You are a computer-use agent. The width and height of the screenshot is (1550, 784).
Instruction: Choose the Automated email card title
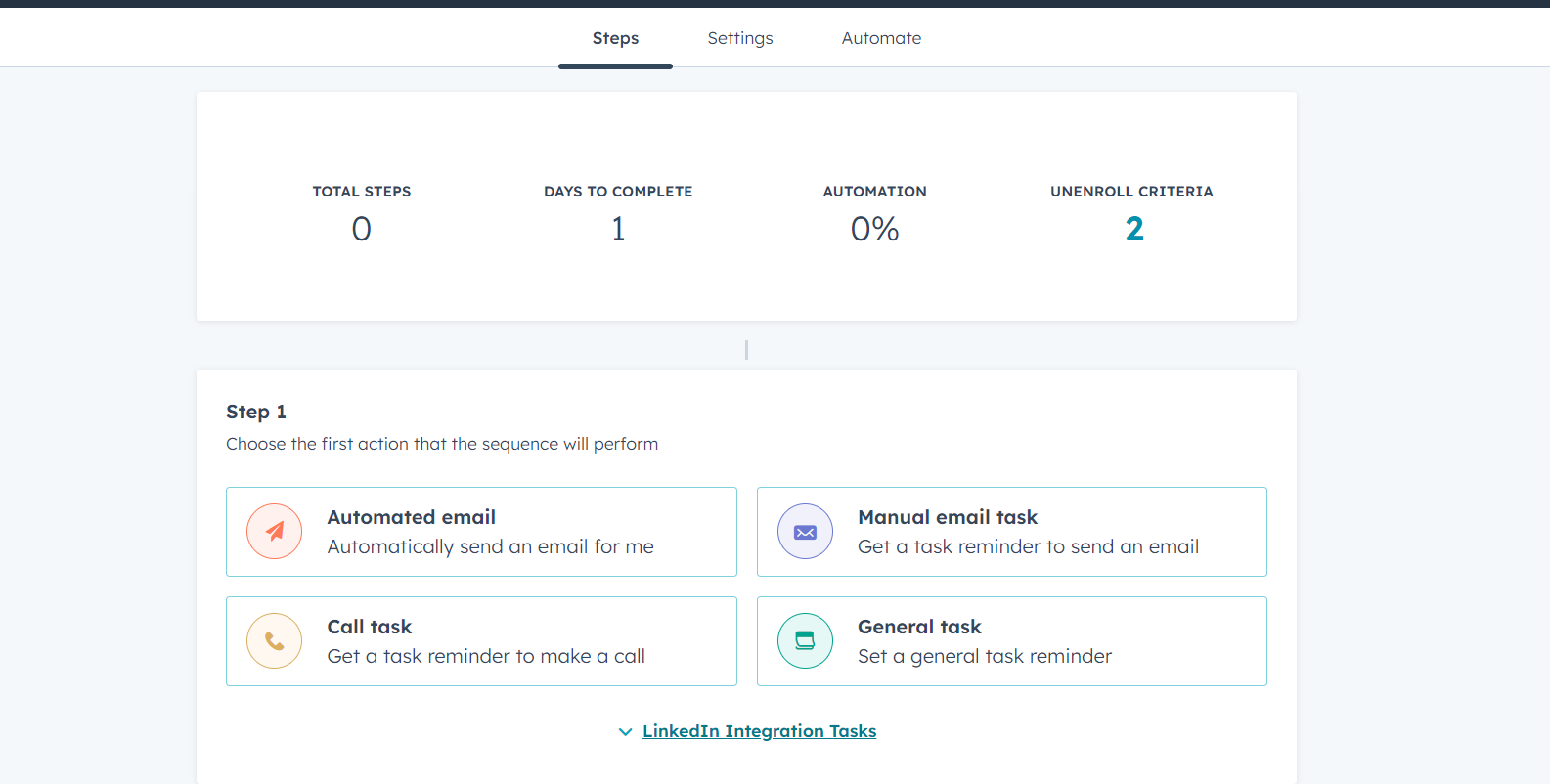[411, 517]
